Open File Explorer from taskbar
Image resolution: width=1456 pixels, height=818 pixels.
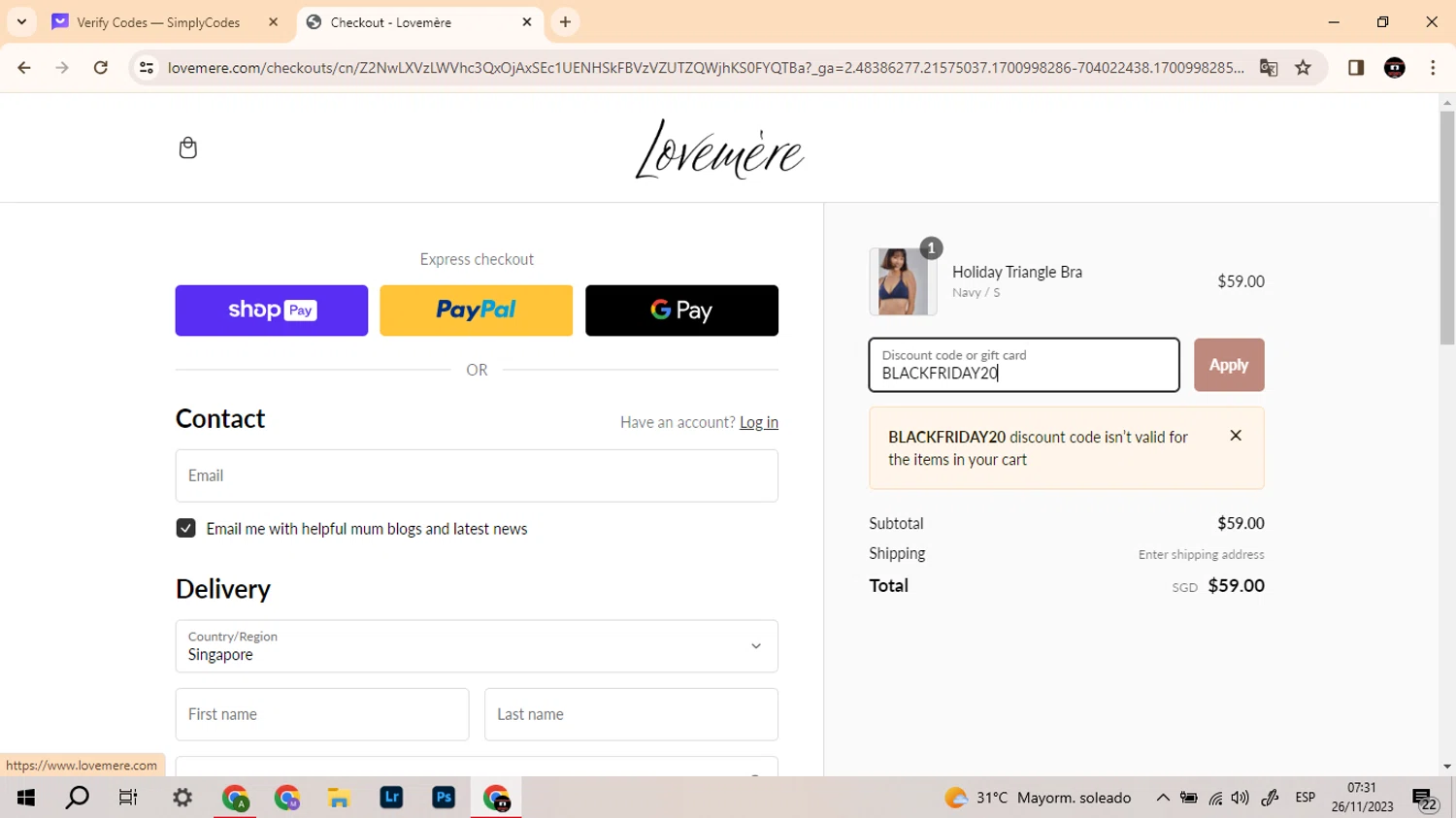point(339,798)
